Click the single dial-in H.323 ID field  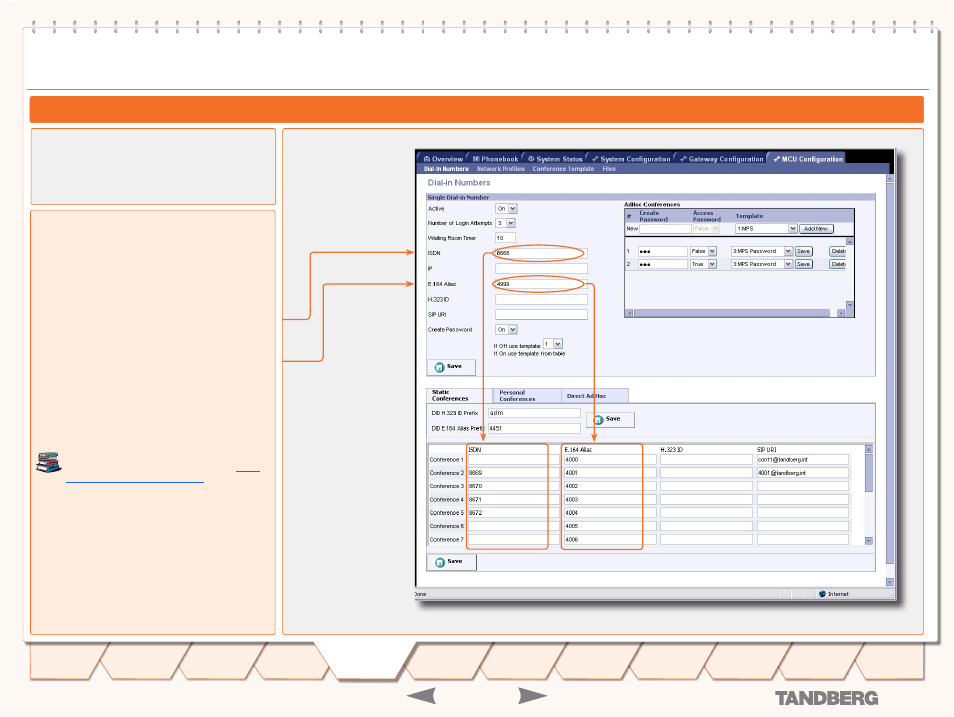[x=541, y=299]
